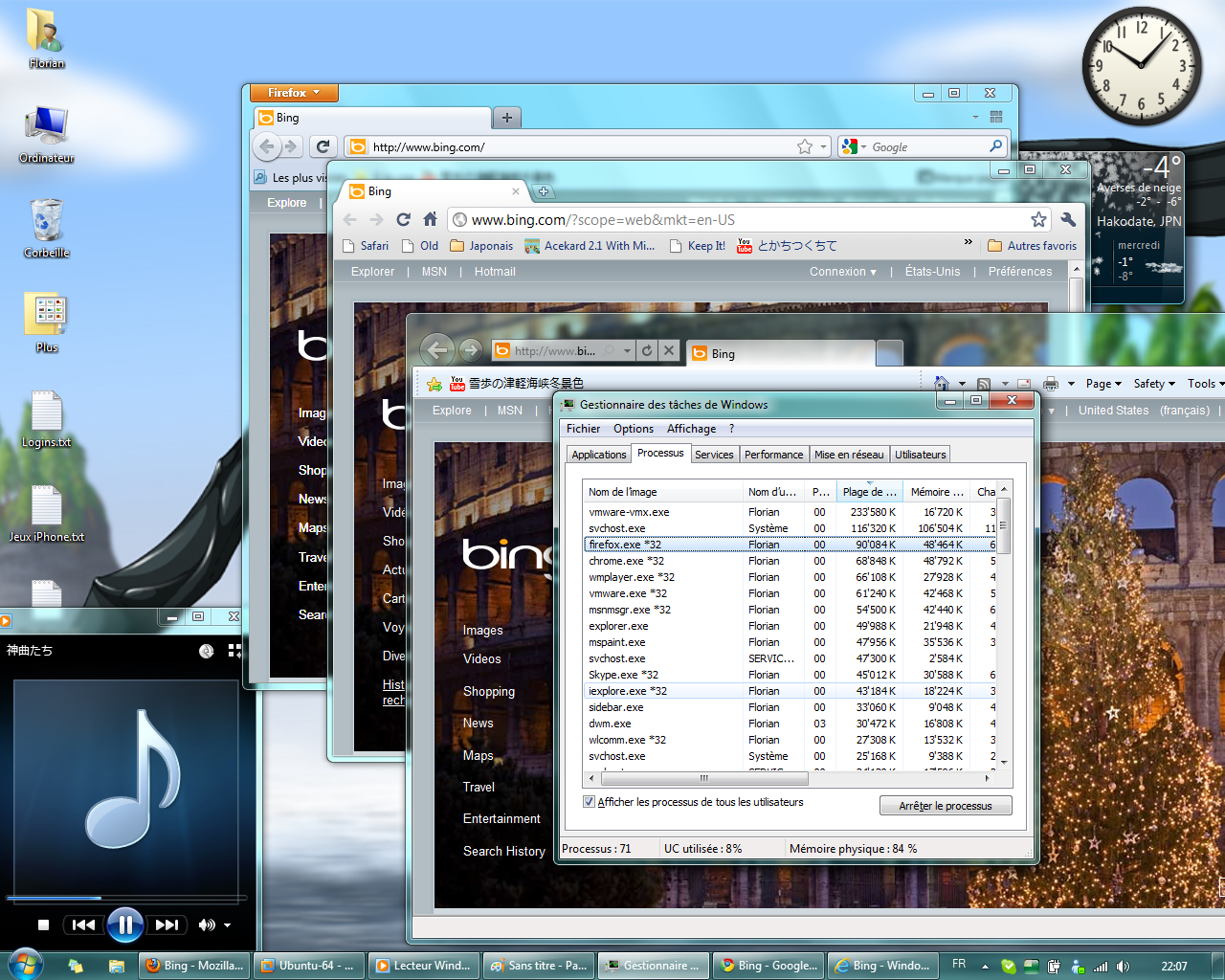This screenshot has height=980, width=1225.
Task: Click Chrome's home button icon
Action: click(x=431, y=220)
